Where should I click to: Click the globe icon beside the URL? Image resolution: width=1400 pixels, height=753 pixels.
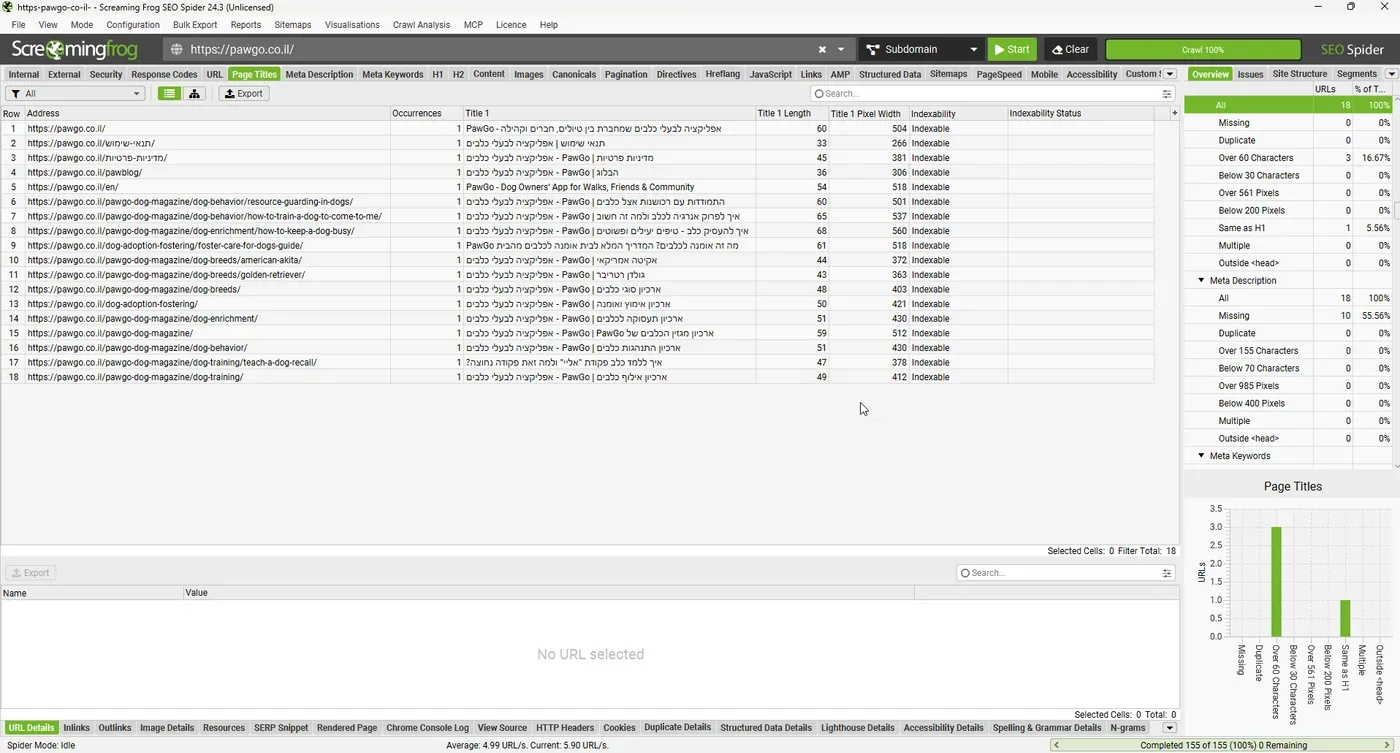177,49
